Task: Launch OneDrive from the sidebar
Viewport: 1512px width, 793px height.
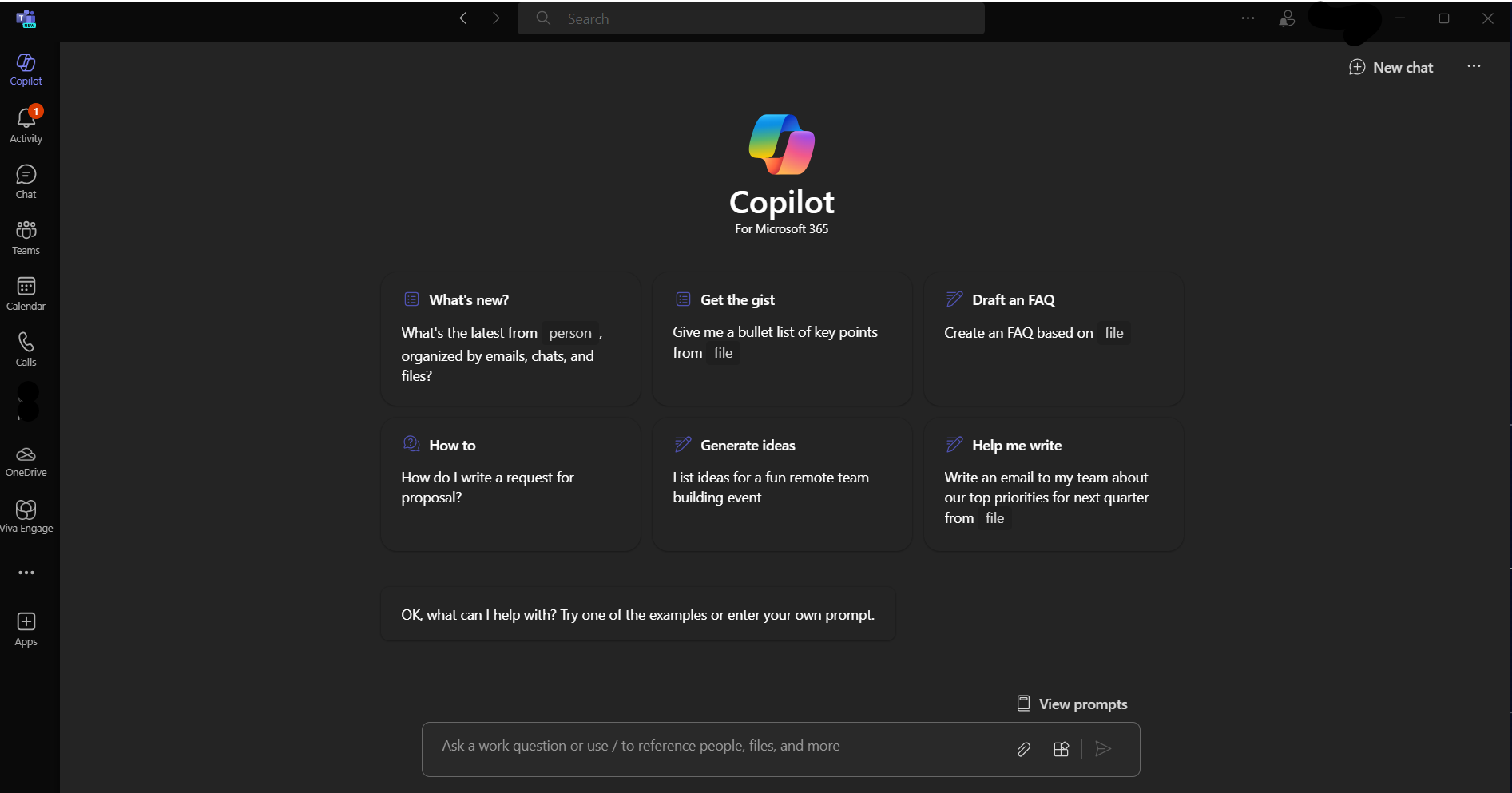Action: coord(26,462)
